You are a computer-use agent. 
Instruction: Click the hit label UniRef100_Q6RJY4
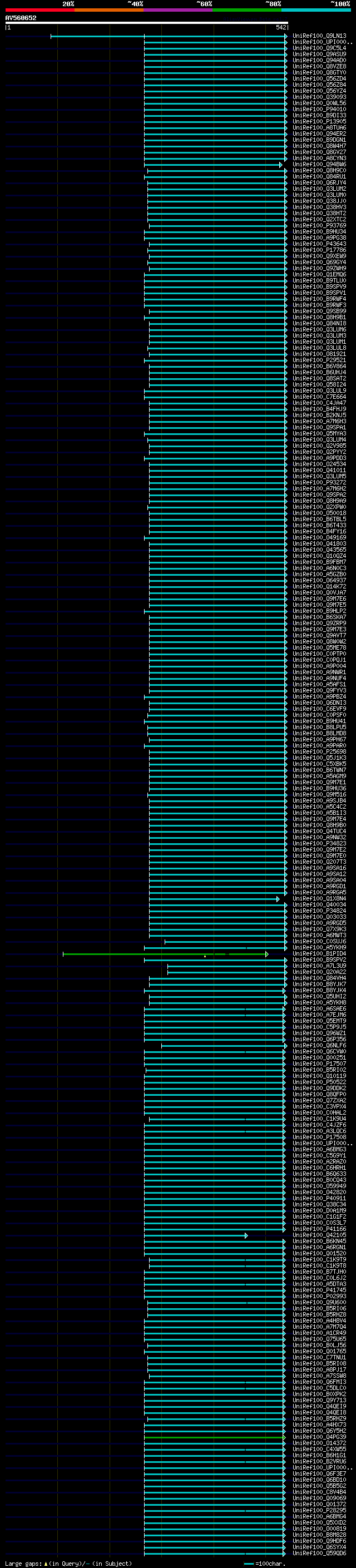319,182
